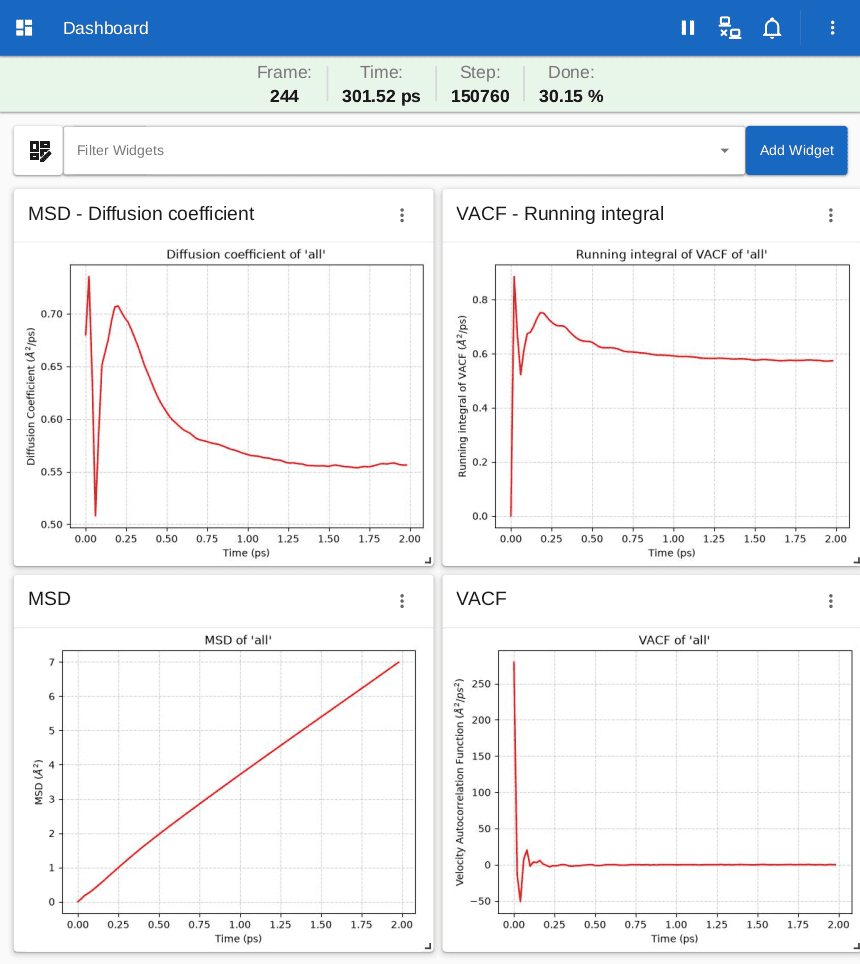Click the 'MSD' widget title text
The image size is (860, 964).
[x=49, y=599]
